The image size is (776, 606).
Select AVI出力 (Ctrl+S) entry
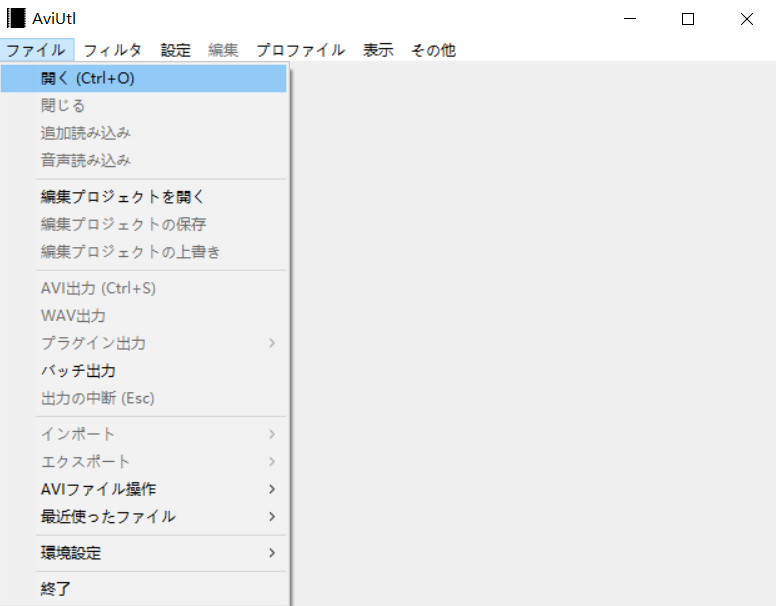[144, 288]
